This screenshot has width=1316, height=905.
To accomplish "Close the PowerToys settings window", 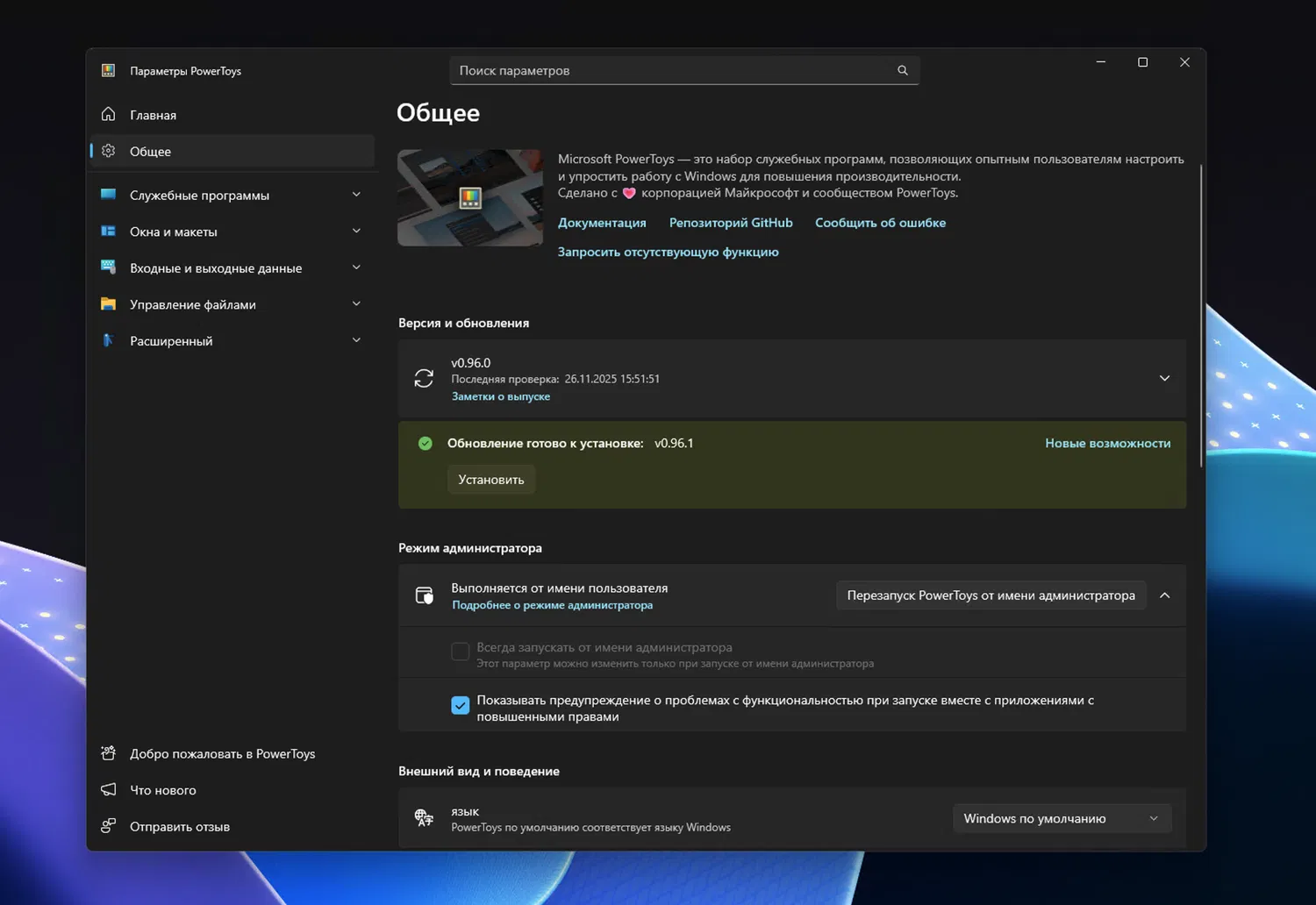I will pyautogui.click(x=1184, y=62).
